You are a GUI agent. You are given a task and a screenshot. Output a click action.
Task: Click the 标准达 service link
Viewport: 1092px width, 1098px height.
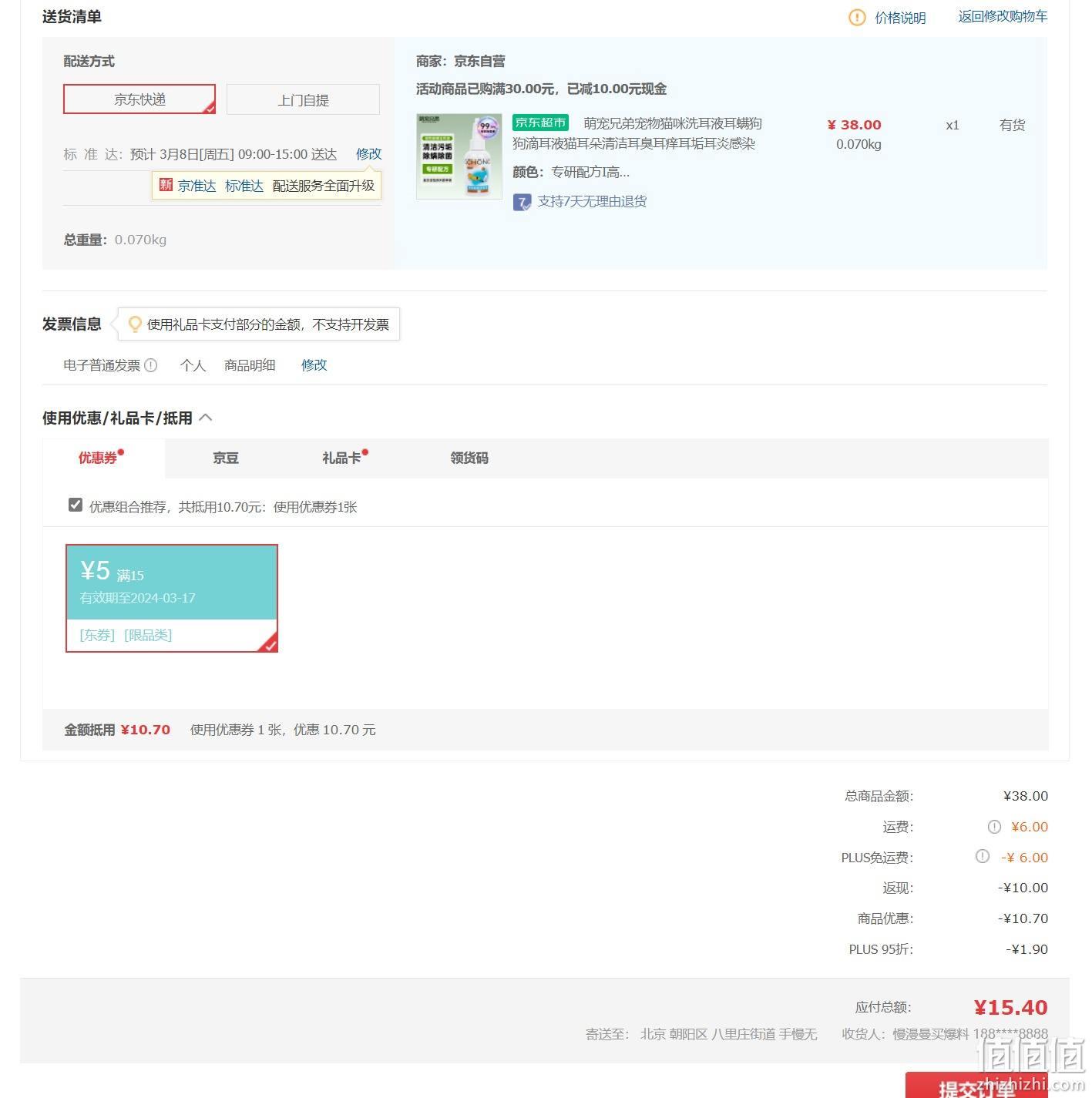coord(244,186)
